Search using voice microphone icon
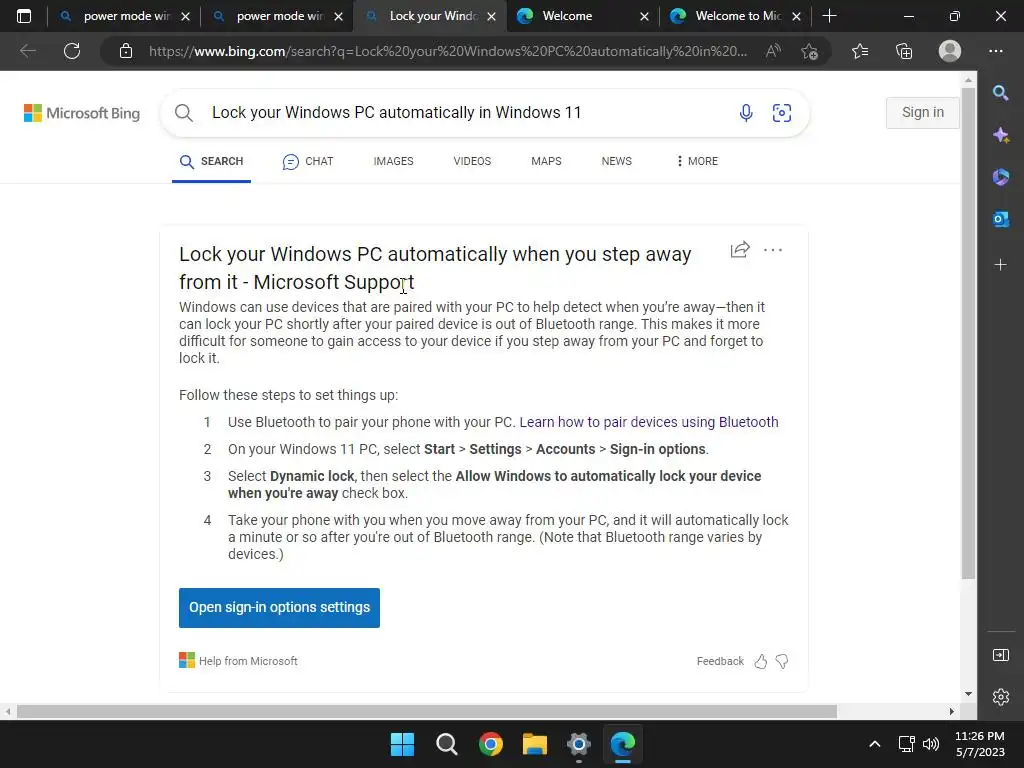1024x768 pixels. (746, 113)
